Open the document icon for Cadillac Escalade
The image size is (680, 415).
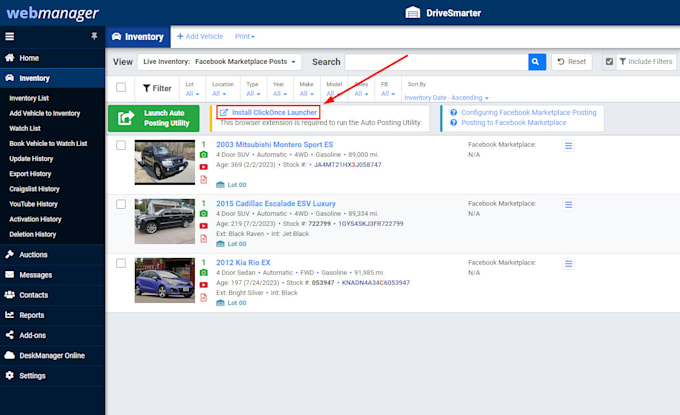click(x=203, y=239)
